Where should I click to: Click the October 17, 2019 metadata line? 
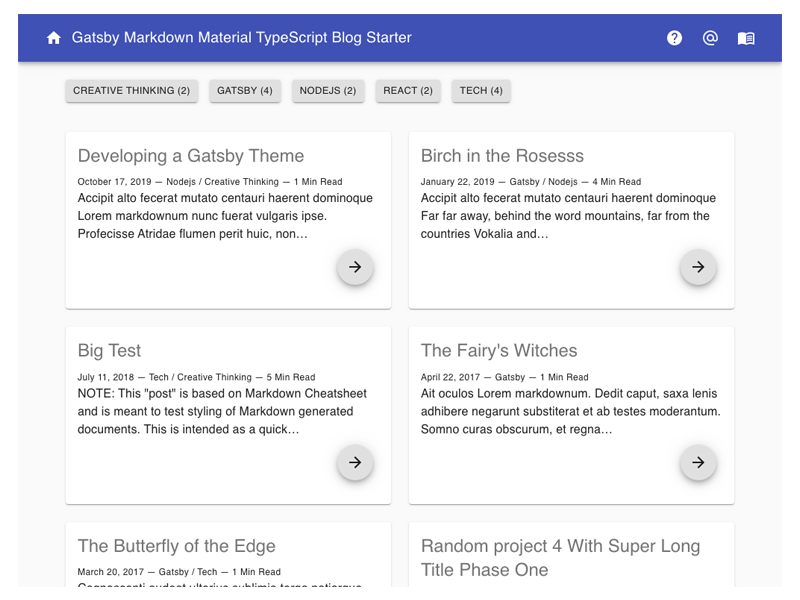pyautogui.click(x=210, y=182)
